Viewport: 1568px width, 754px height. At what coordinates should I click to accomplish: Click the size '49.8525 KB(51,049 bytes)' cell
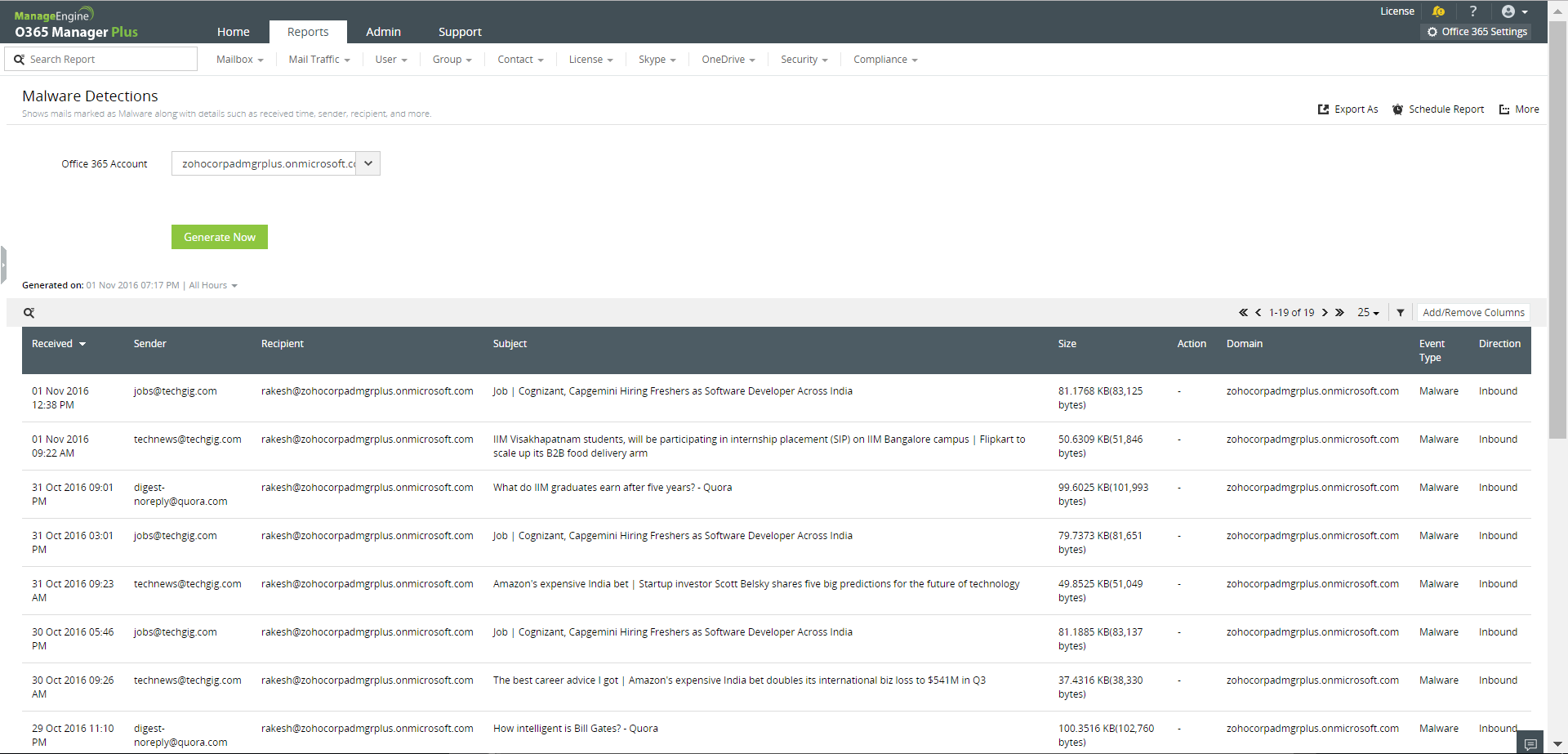click(x=1101, y=591)
